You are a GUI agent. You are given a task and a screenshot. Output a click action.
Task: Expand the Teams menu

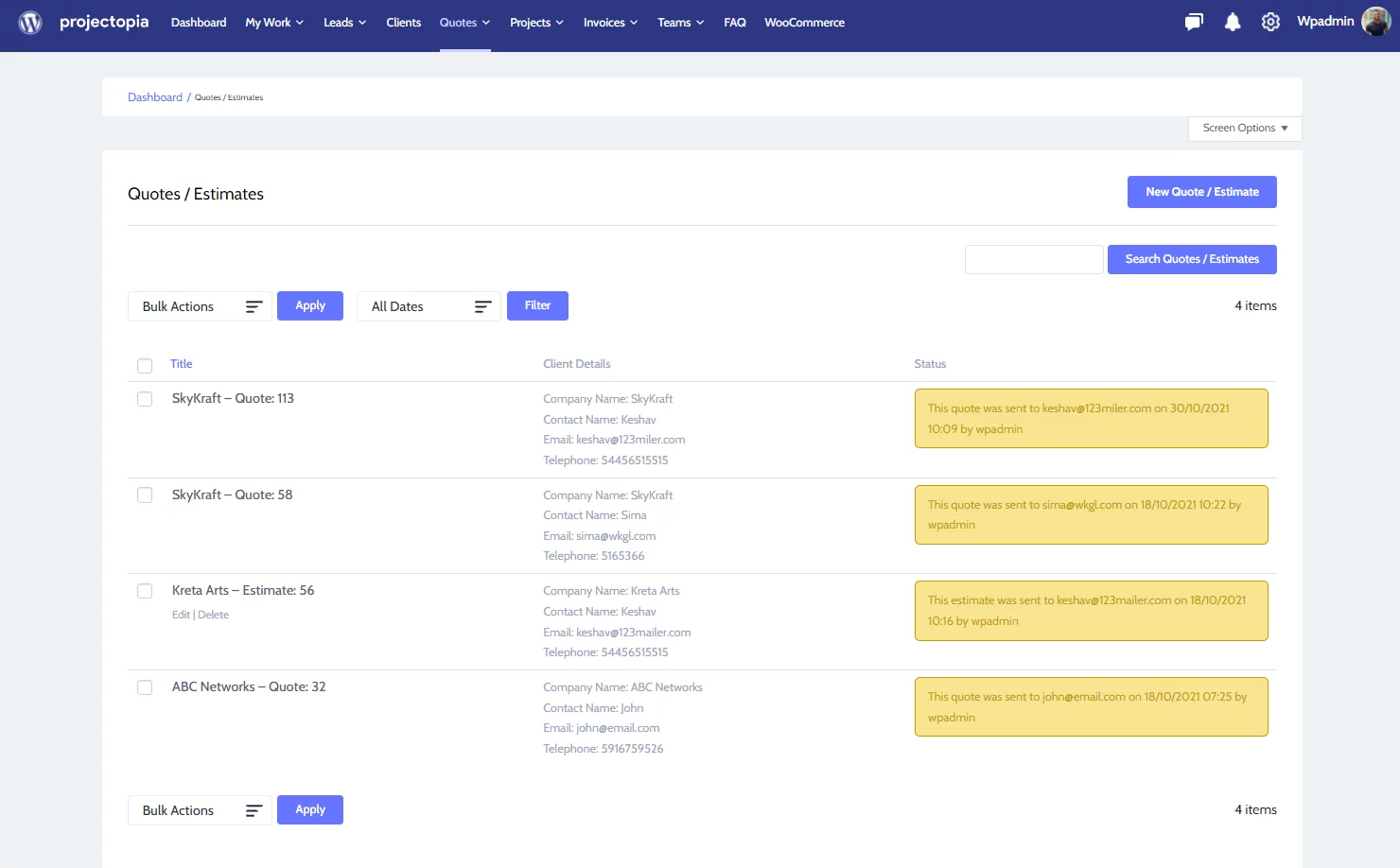[x=680, y=23]
